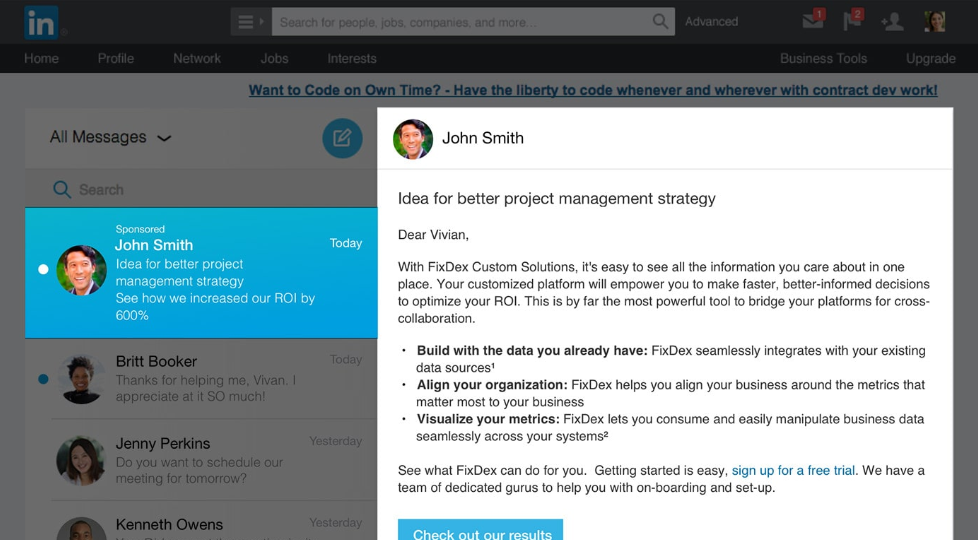Open Jenny Perkins conversation
978x540 pixels.
[201, 460]
